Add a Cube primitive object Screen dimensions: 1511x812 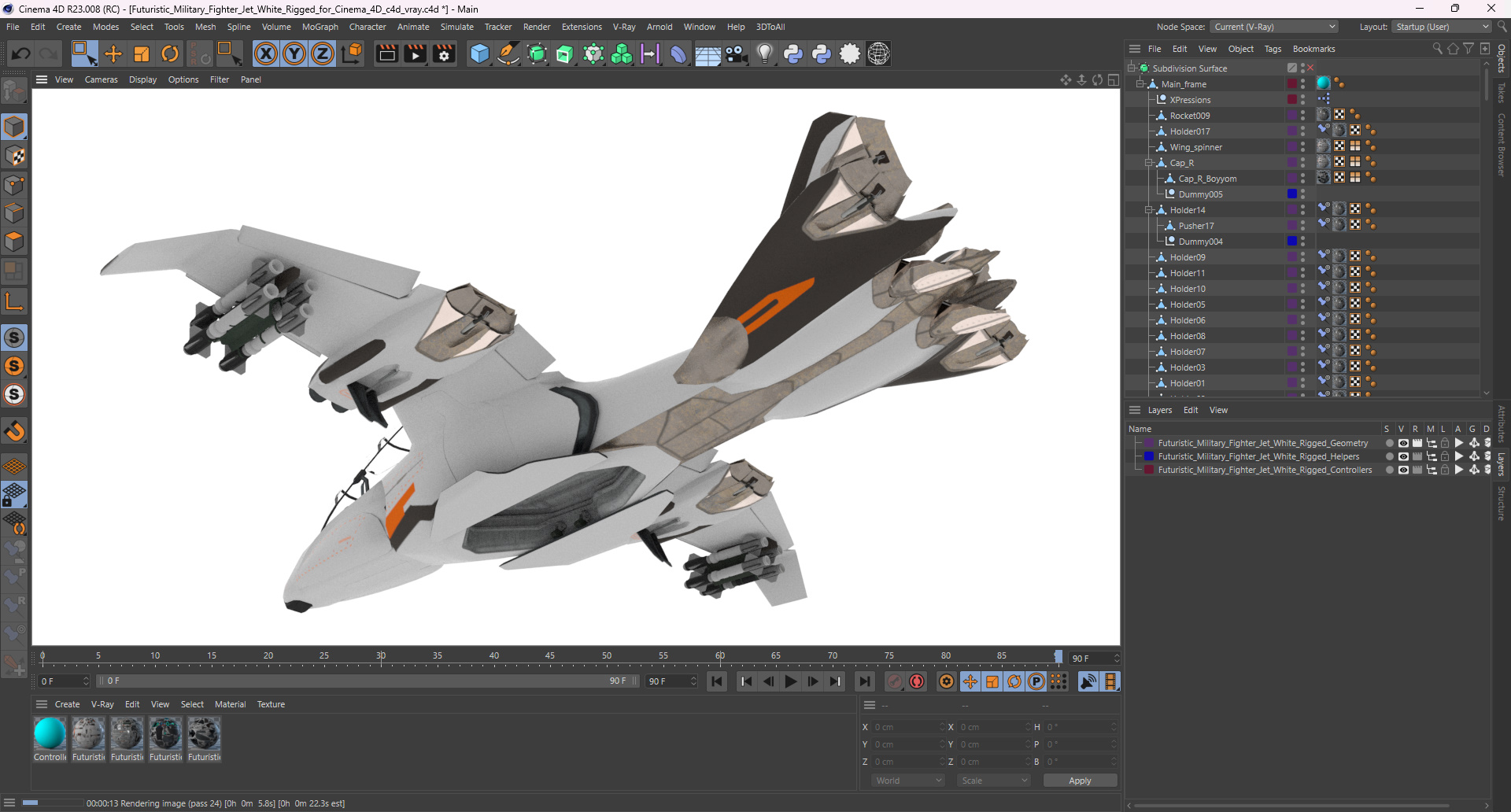pyautogui.click(x=479, y=54)
